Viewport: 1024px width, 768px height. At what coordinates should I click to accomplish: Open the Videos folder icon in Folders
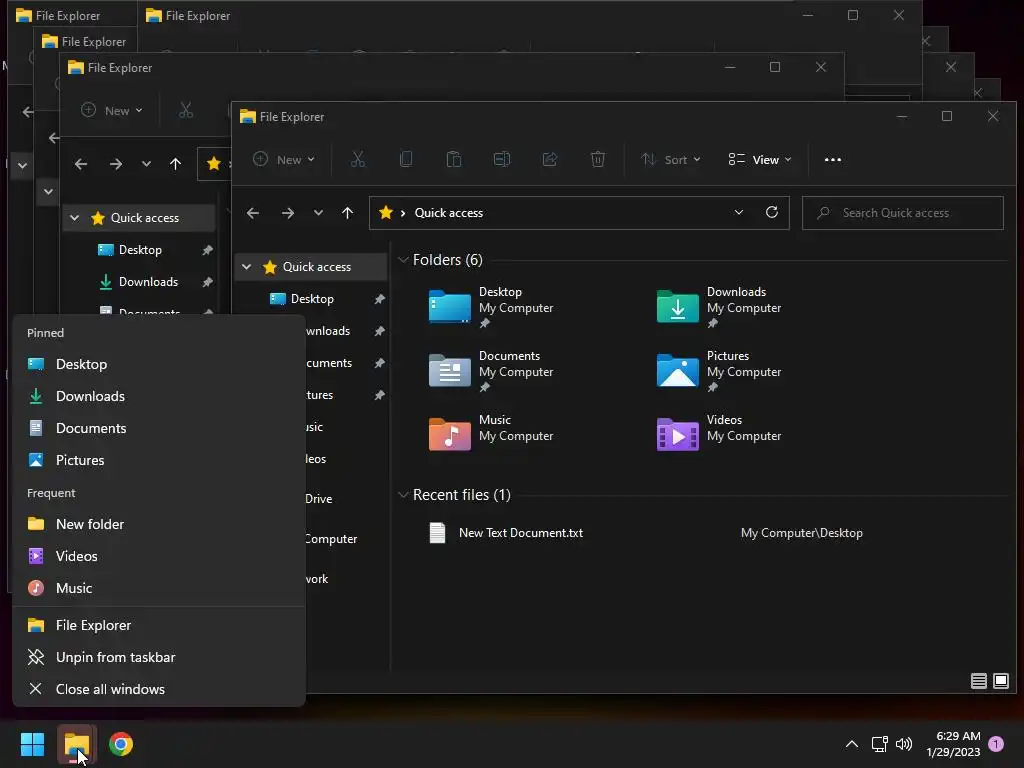(x=677, y=434)
